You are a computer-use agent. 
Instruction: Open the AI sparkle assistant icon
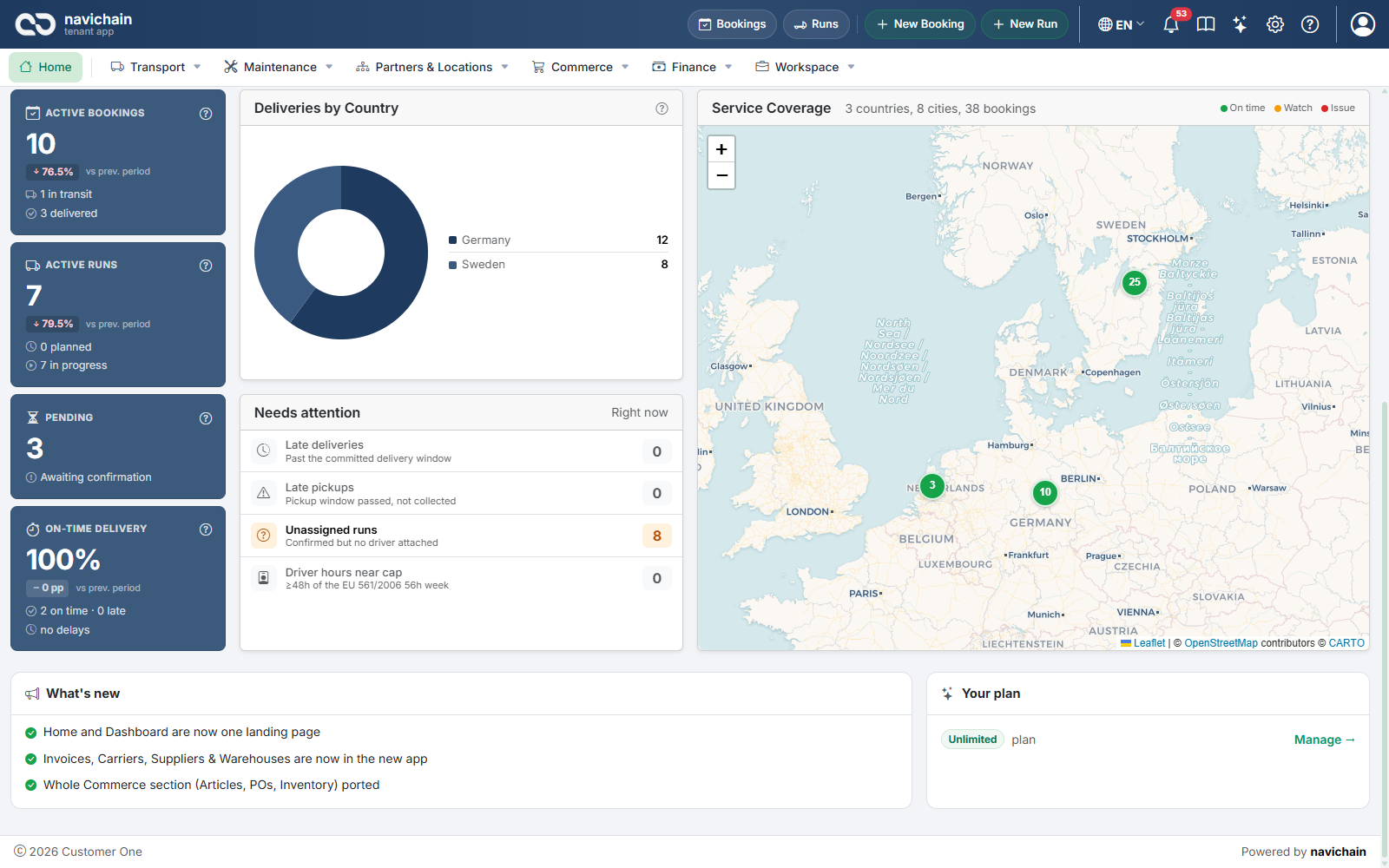pos(1241,24)
